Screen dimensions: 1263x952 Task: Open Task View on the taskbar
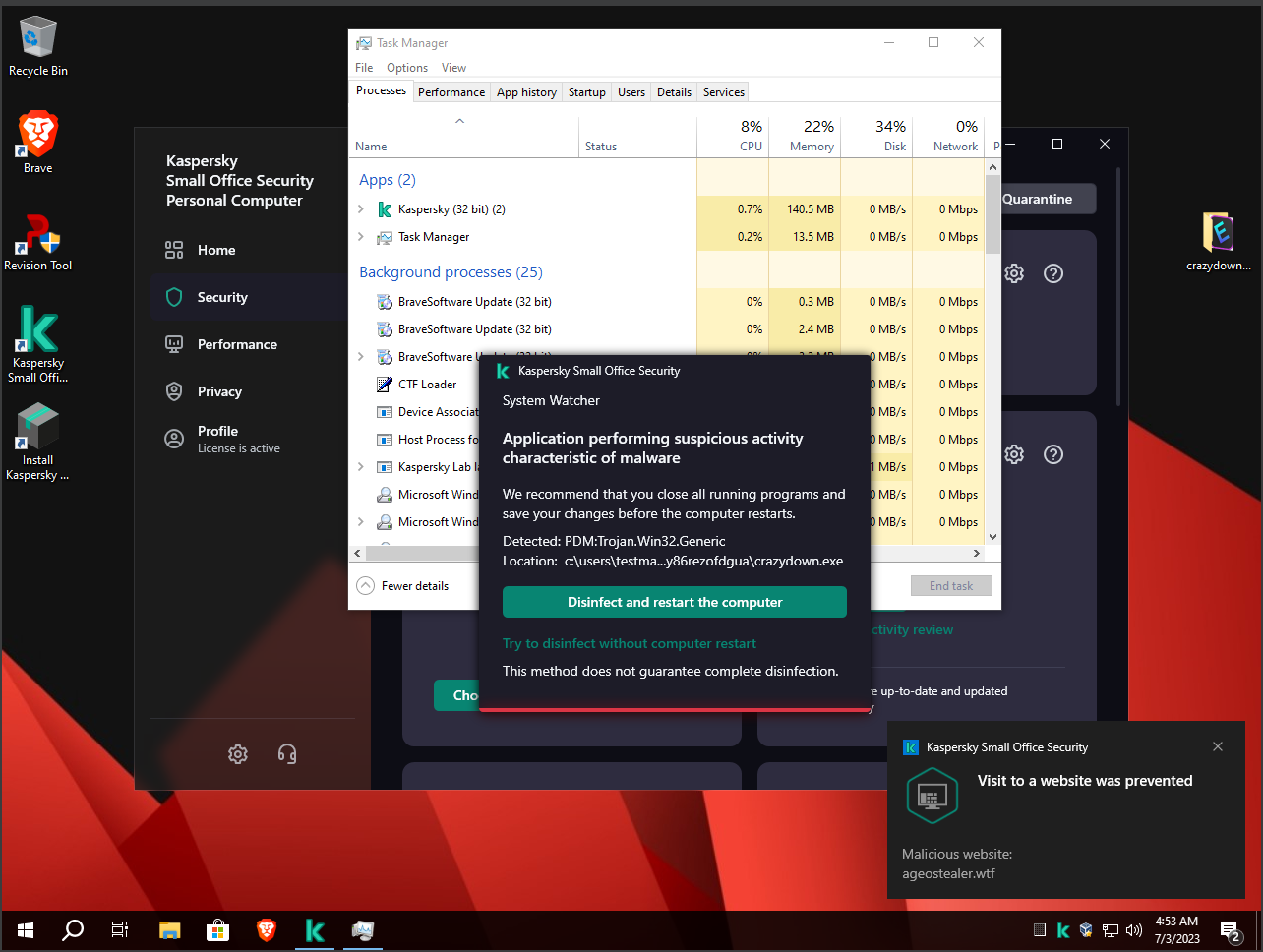click(120, 930)
